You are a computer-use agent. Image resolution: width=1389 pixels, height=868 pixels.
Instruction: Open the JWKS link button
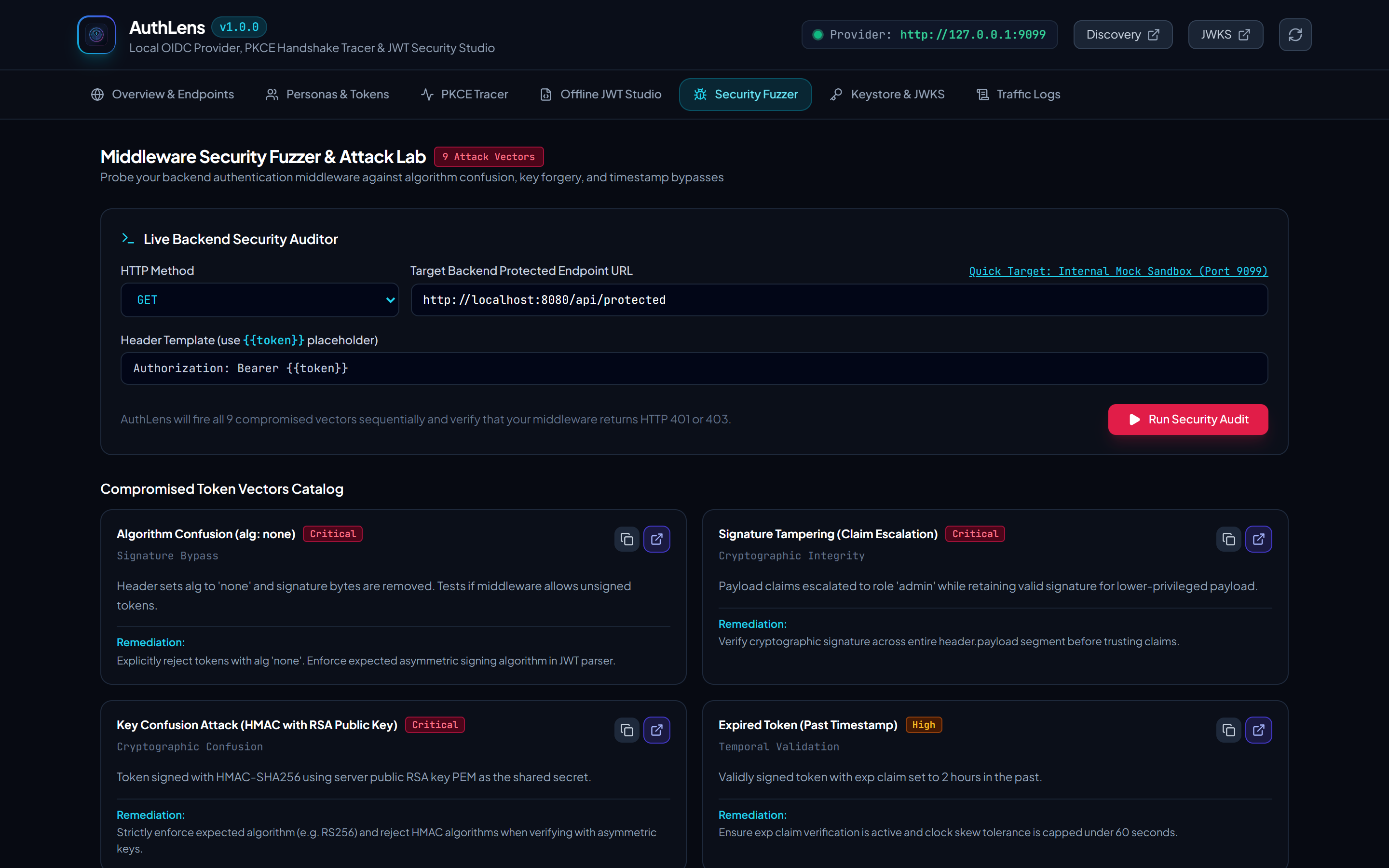pyautogui.click(x=1226, y=35)
